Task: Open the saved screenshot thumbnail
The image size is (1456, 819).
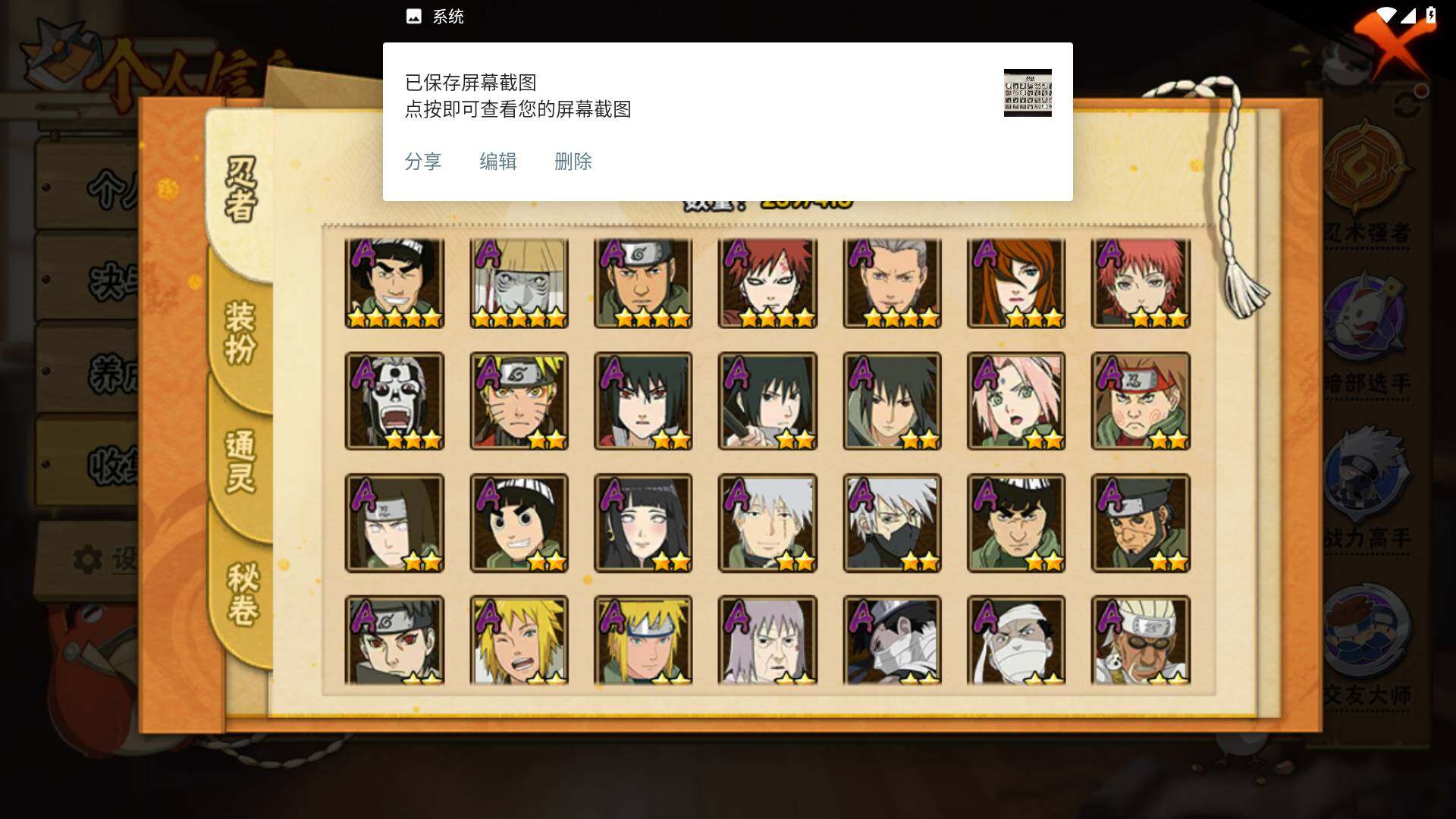Action: coord(1028,93)
